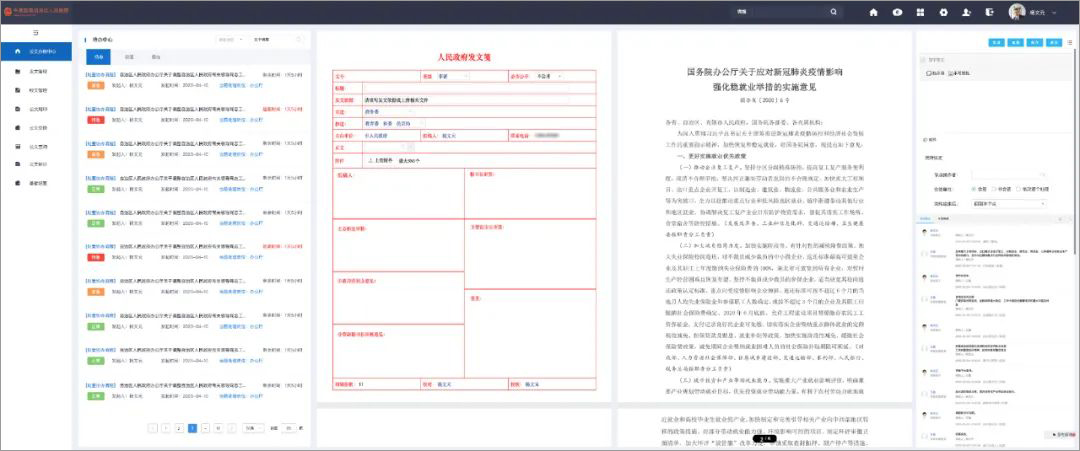Click the 人民政府发文笺 form heading
The width and height of the screenshot is (1080, 451).
(x=464, y=58)
